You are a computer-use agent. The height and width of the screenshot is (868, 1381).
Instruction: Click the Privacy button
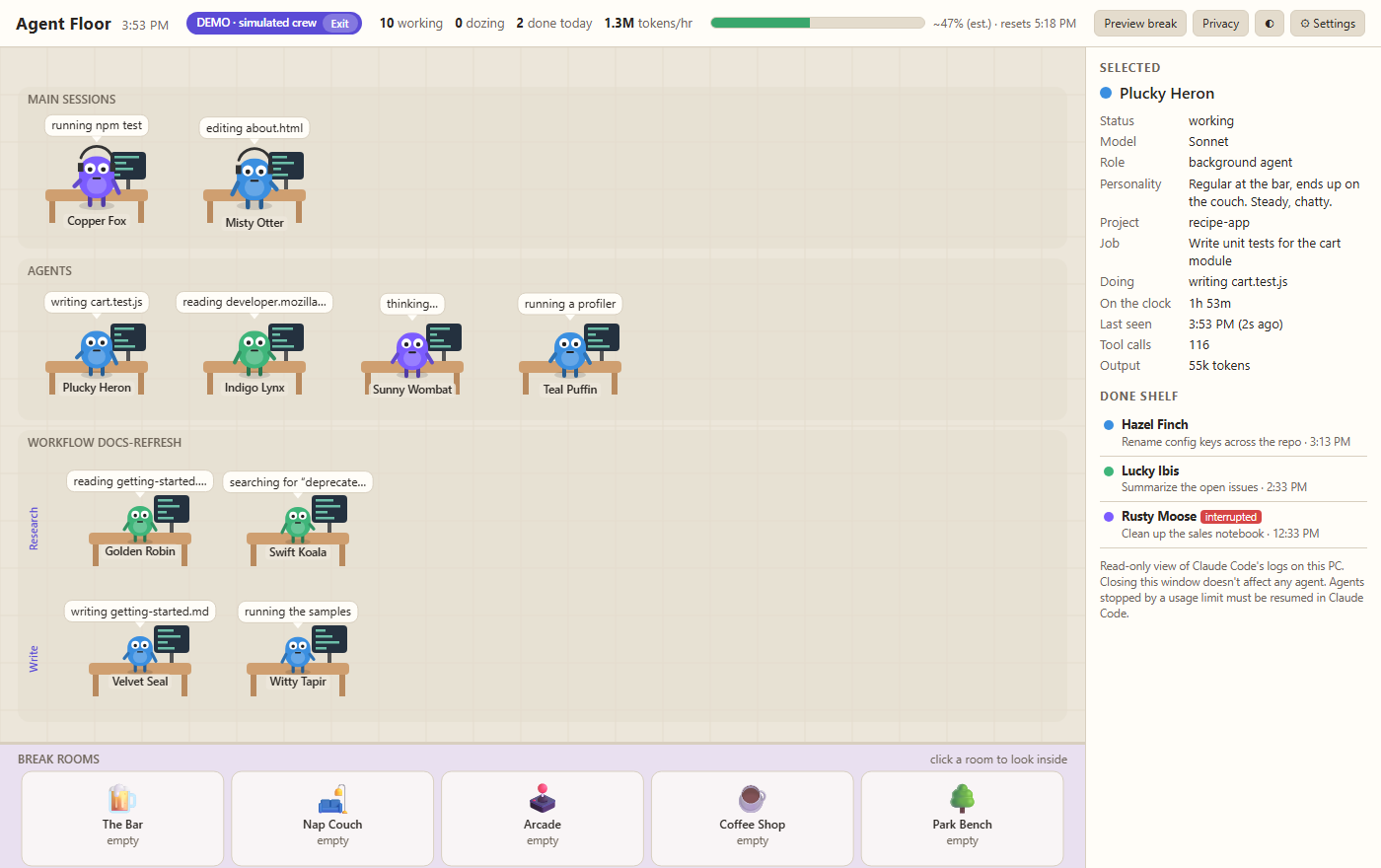(x=1220, y=24)
